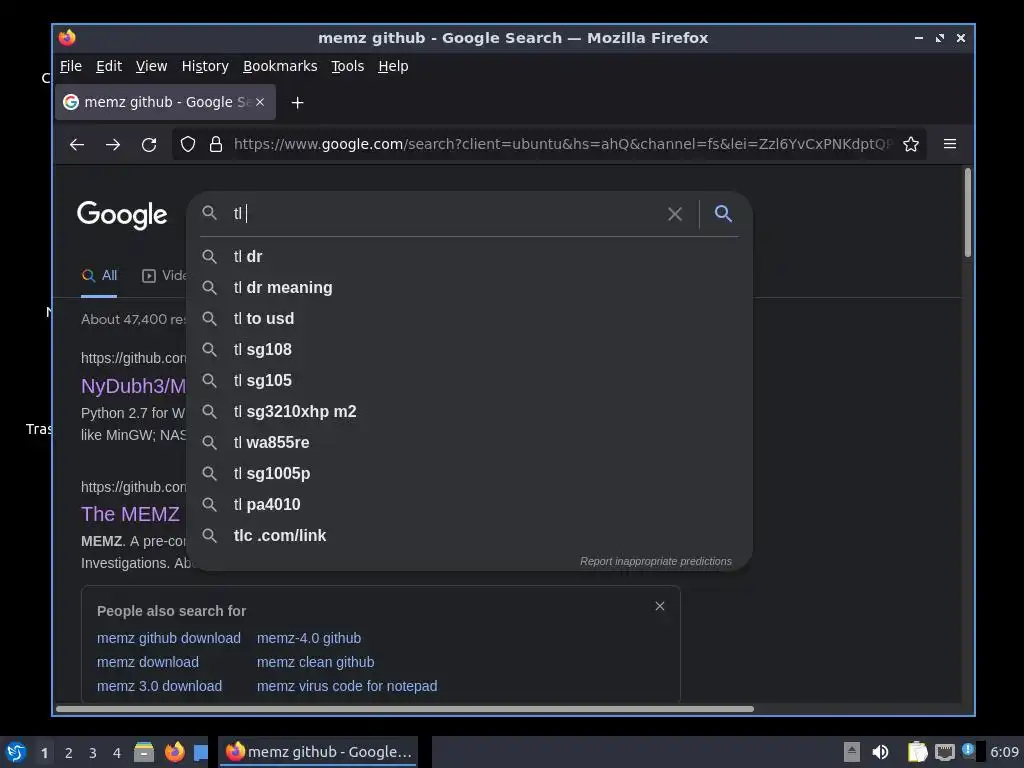Click the blue show-desktop icon in the taskbar
Viewport: 1024px width, 768px height.
[201, 752]
